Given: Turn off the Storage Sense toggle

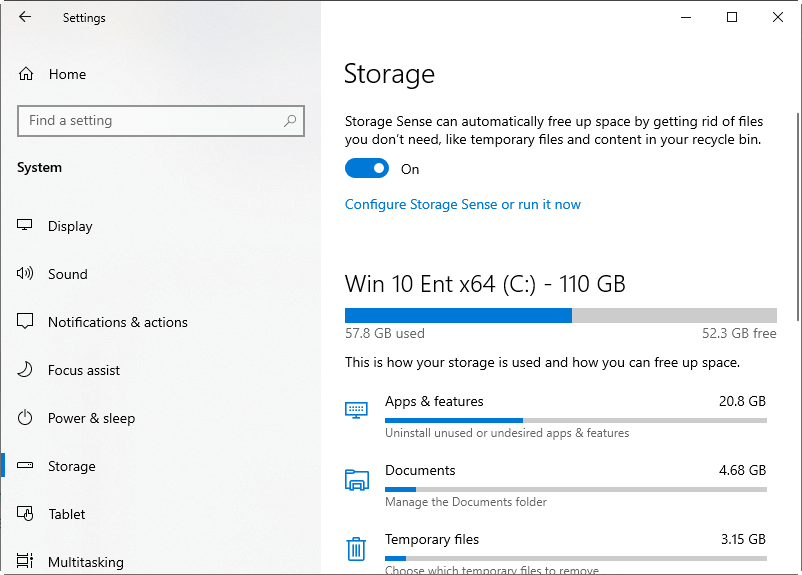Looking at the screenshot, I should pos(366,169).
